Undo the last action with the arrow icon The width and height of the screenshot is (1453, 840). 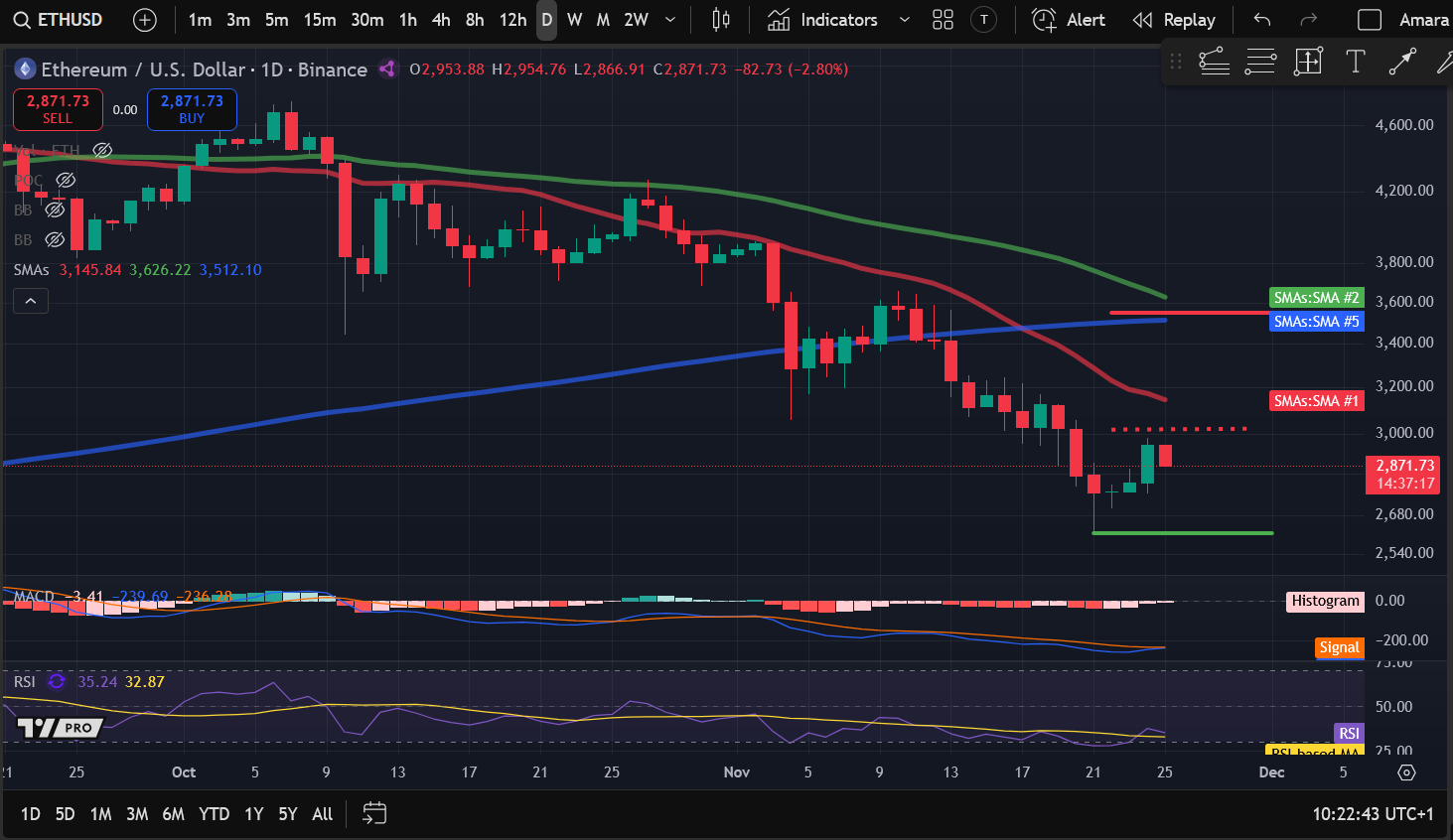(x=1260, y=19)
